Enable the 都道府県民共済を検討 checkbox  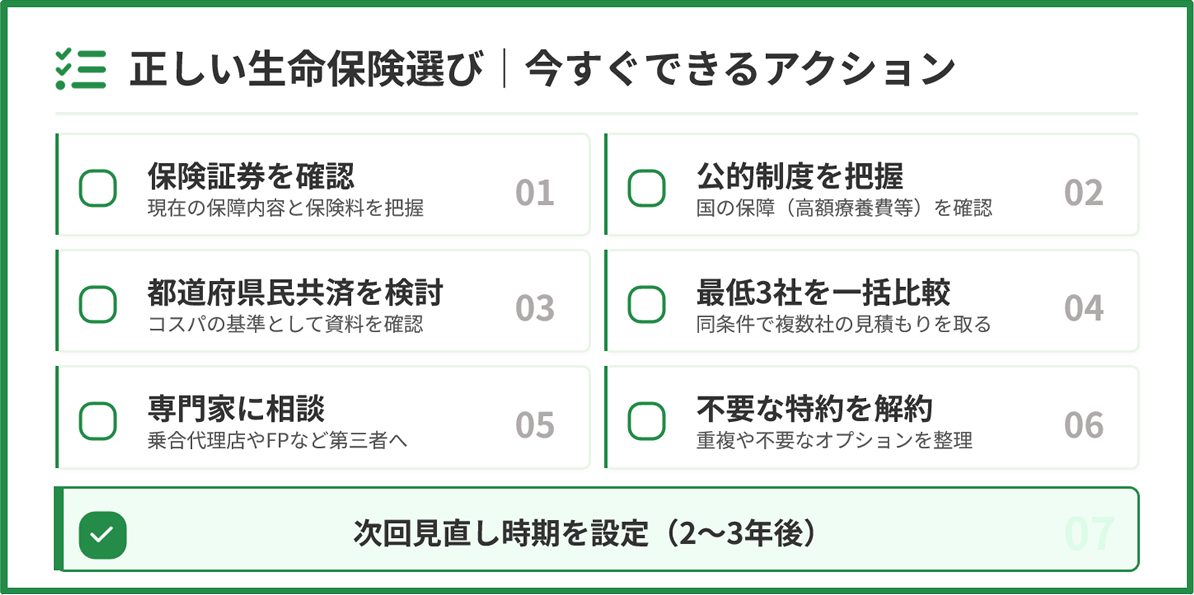(x=98, y=304)
